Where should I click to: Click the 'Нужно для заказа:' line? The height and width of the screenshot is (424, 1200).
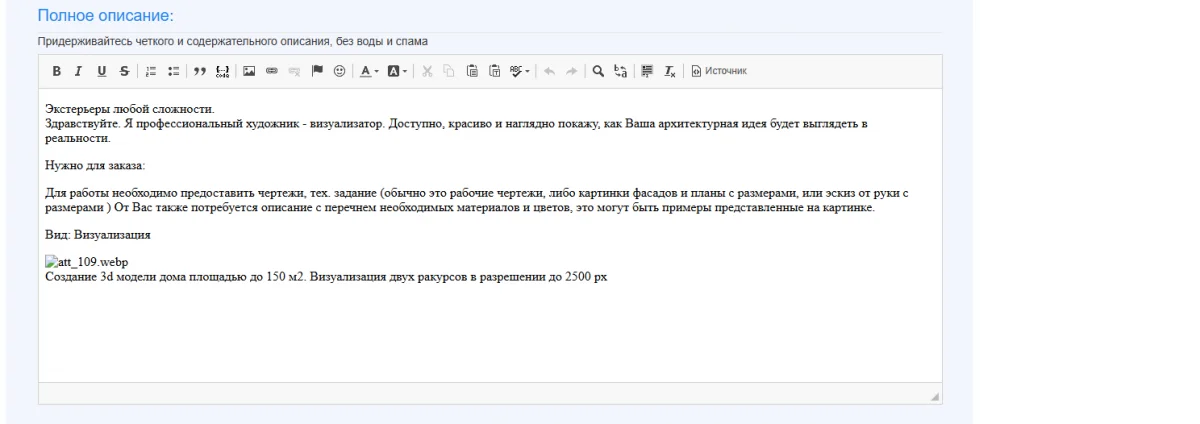point(96,165)
